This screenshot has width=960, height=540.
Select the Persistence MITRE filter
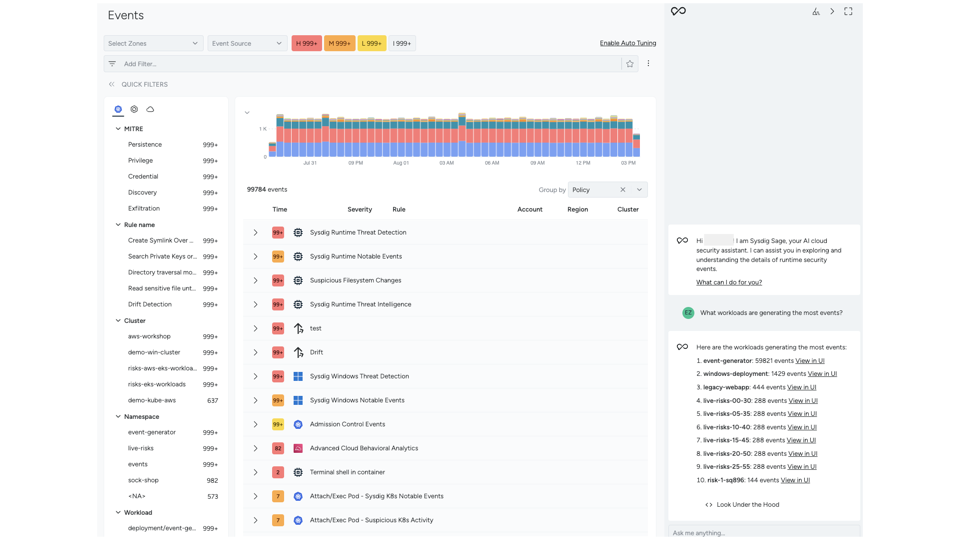click(145, 145)
